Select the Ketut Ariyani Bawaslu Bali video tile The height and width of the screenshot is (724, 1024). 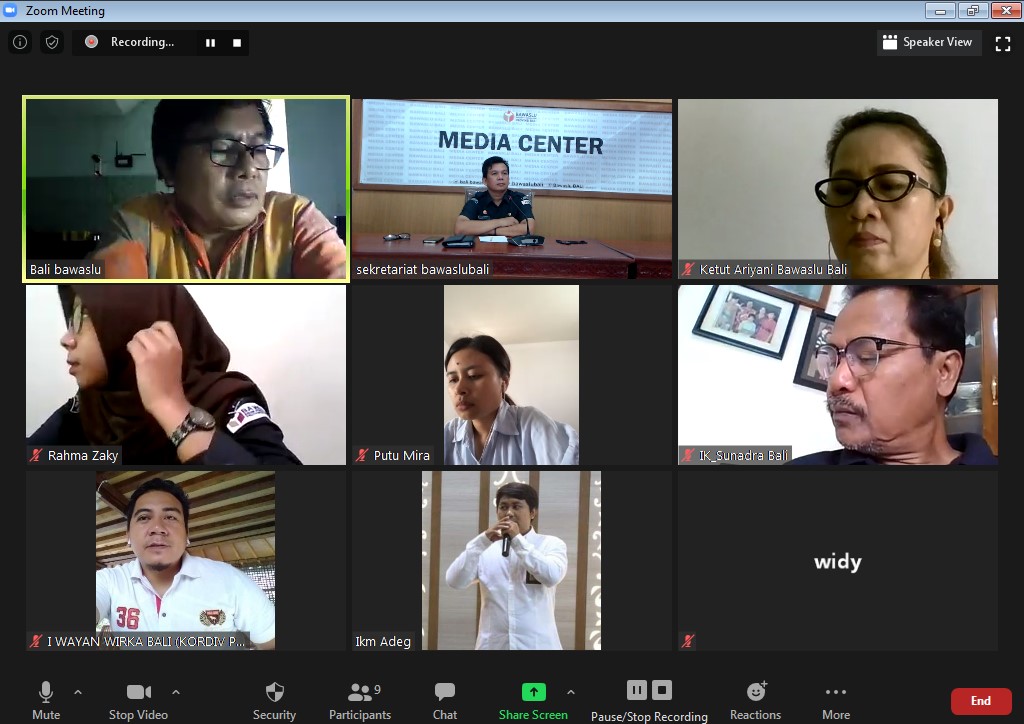838,188
